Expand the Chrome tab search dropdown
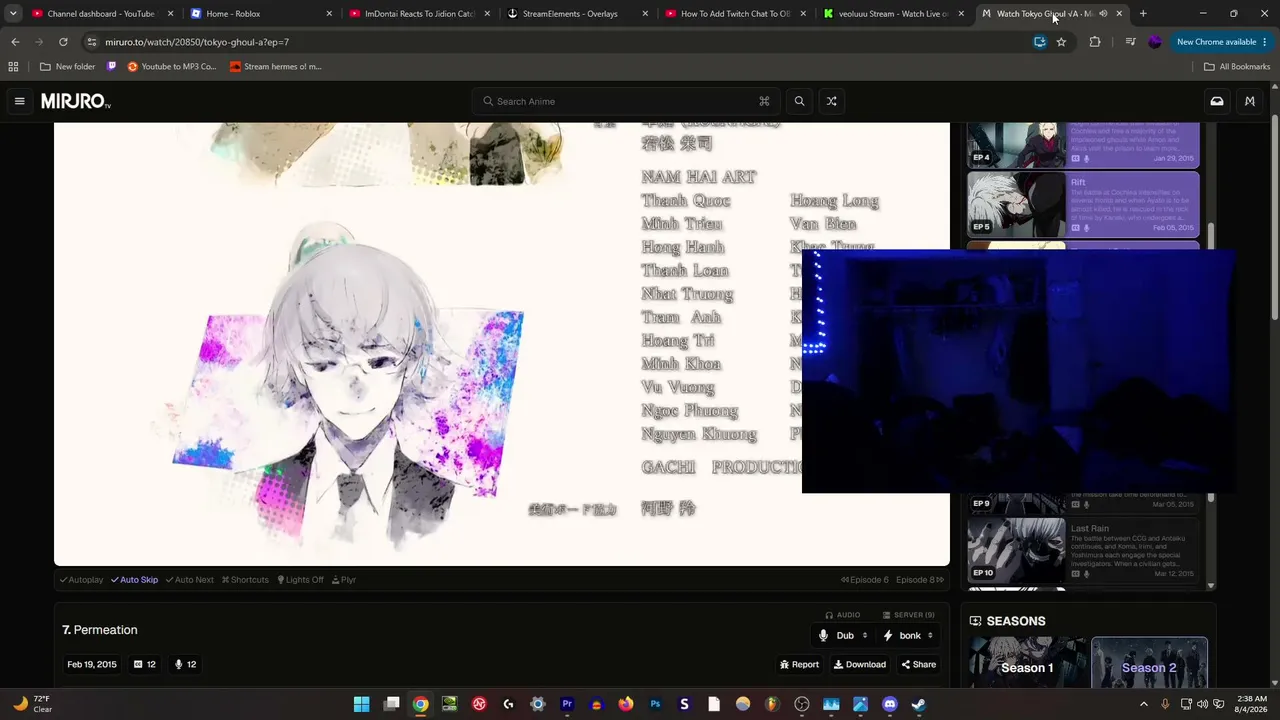The image size is (1280, 720). (x=13, y=14)
